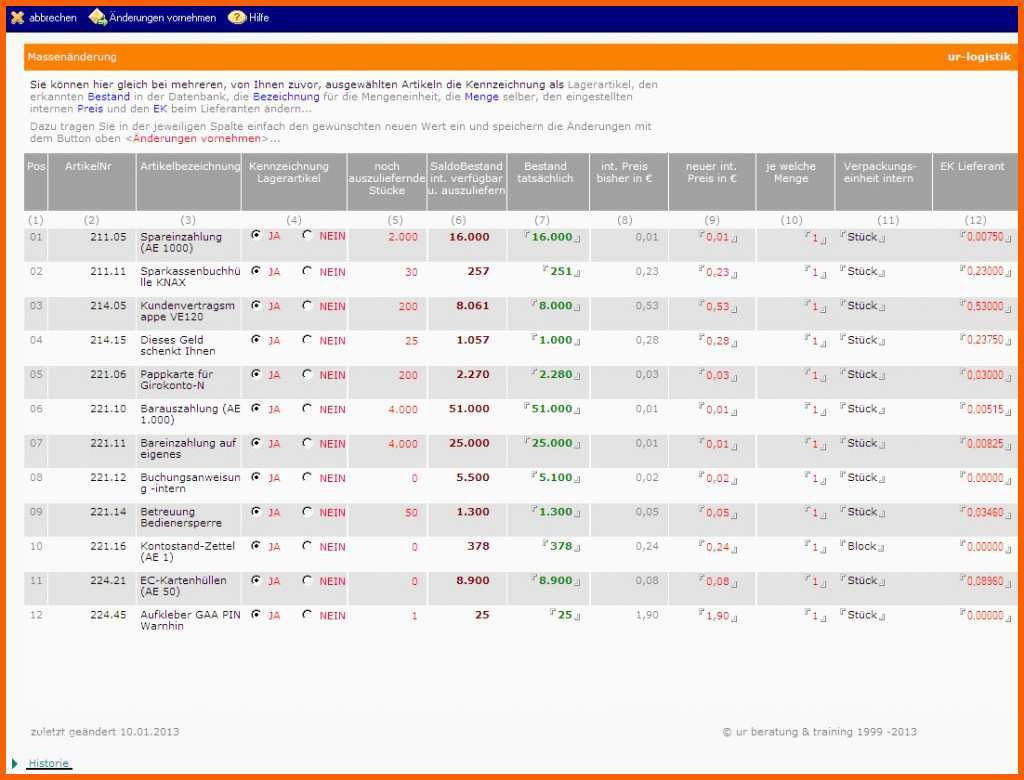This screenshot has width=1024, height=780.
Task: Select NEIN radio for article 214.15
Action: [307, 340]
